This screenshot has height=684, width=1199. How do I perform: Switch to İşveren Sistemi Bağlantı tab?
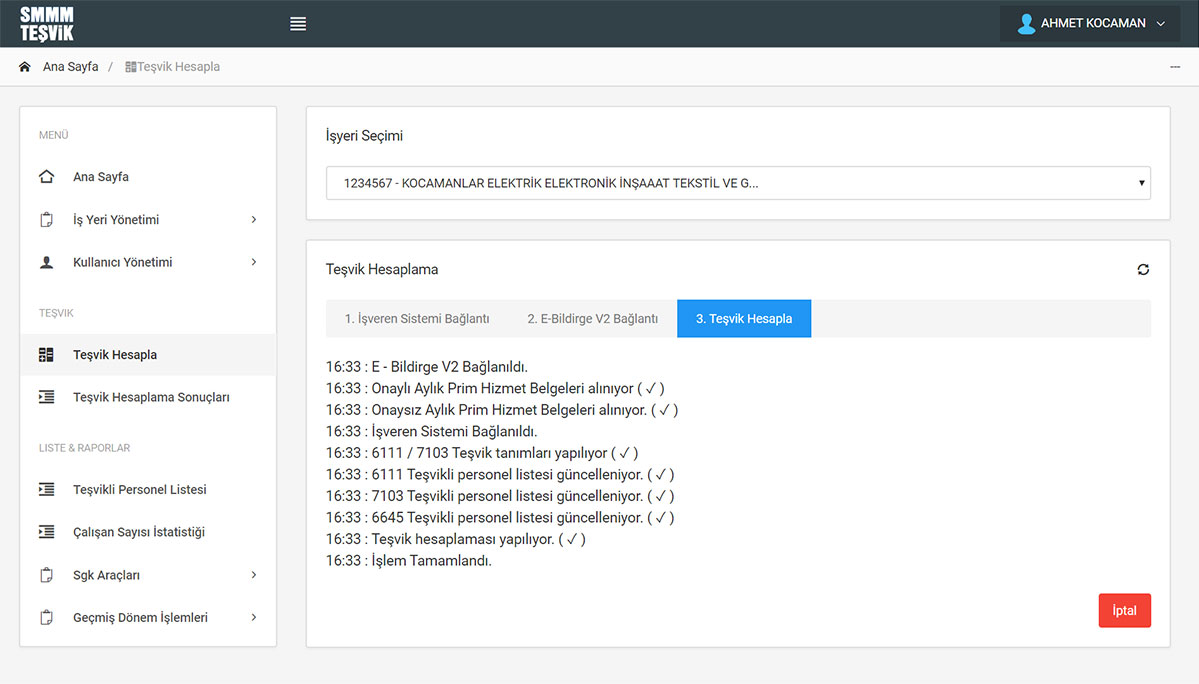[417, 319]
